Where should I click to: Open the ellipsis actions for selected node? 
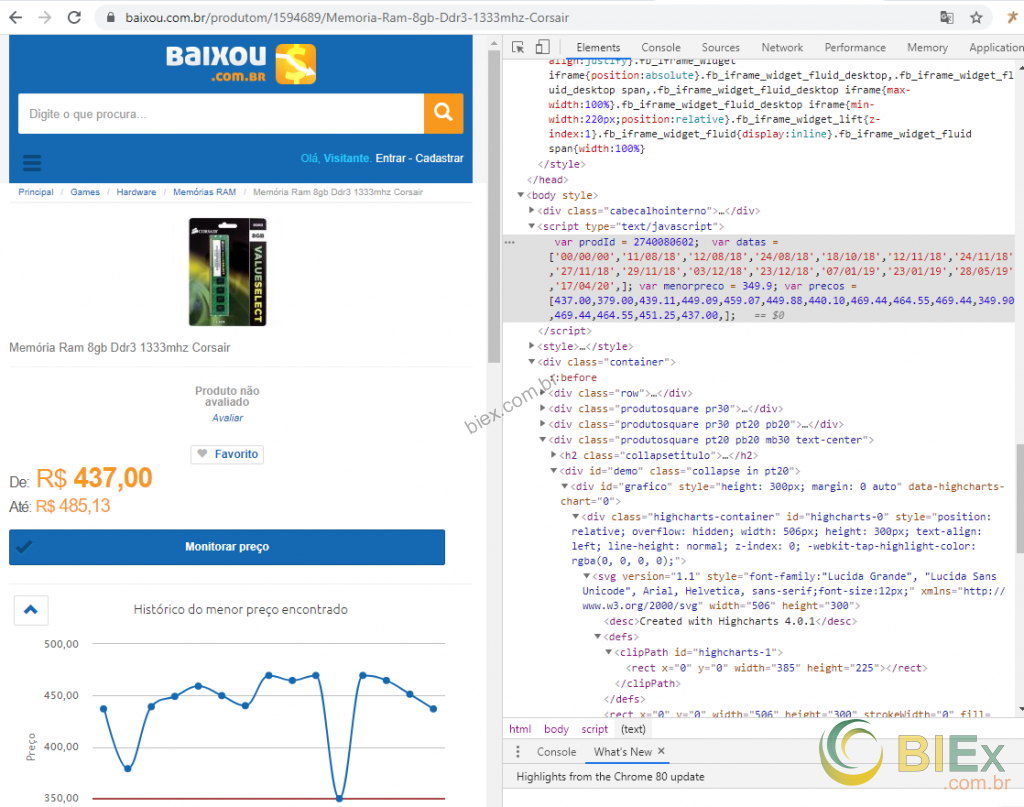509,242
